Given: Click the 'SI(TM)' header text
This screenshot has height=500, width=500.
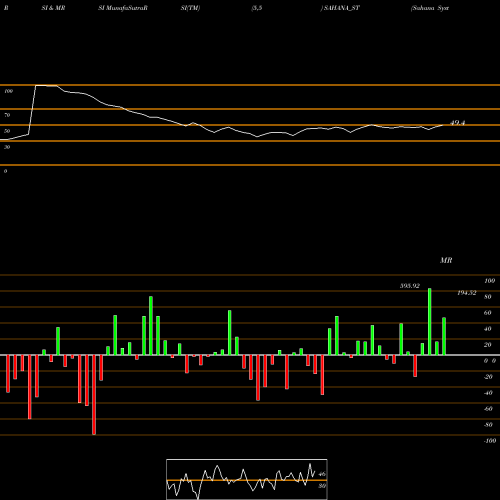Looking at the screenshot, I should [190, 8].
